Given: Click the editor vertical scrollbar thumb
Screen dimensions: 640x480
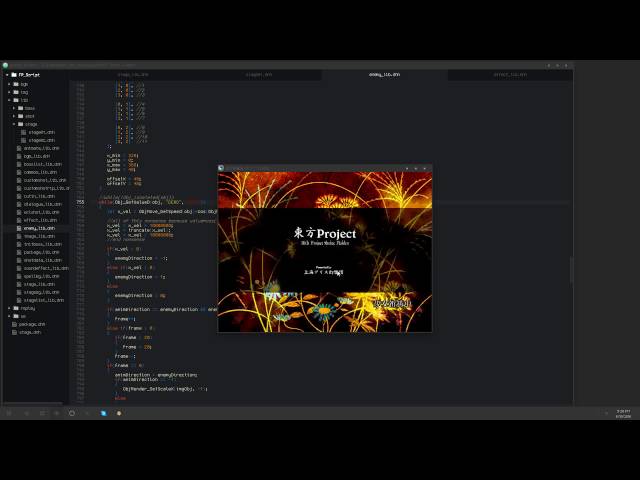Looking at the screenshot, I should [571, 270].
